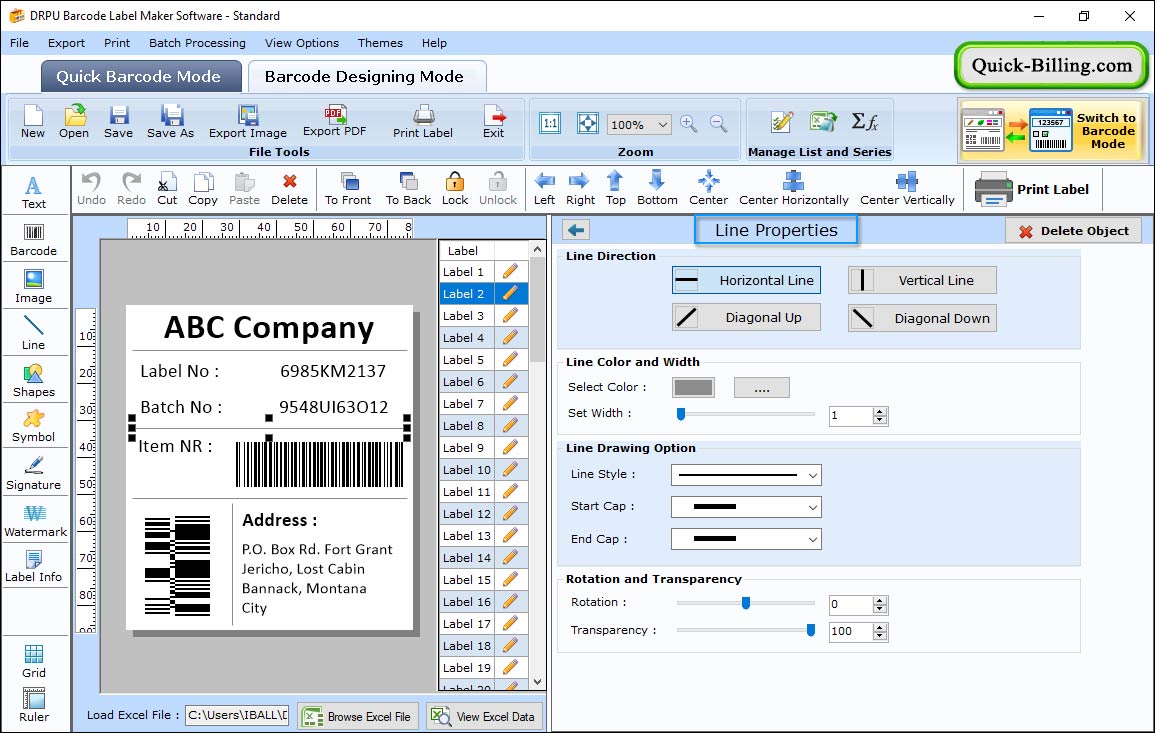Export the label to PDF
The image size is (1155, 733).
coord(334,122)
